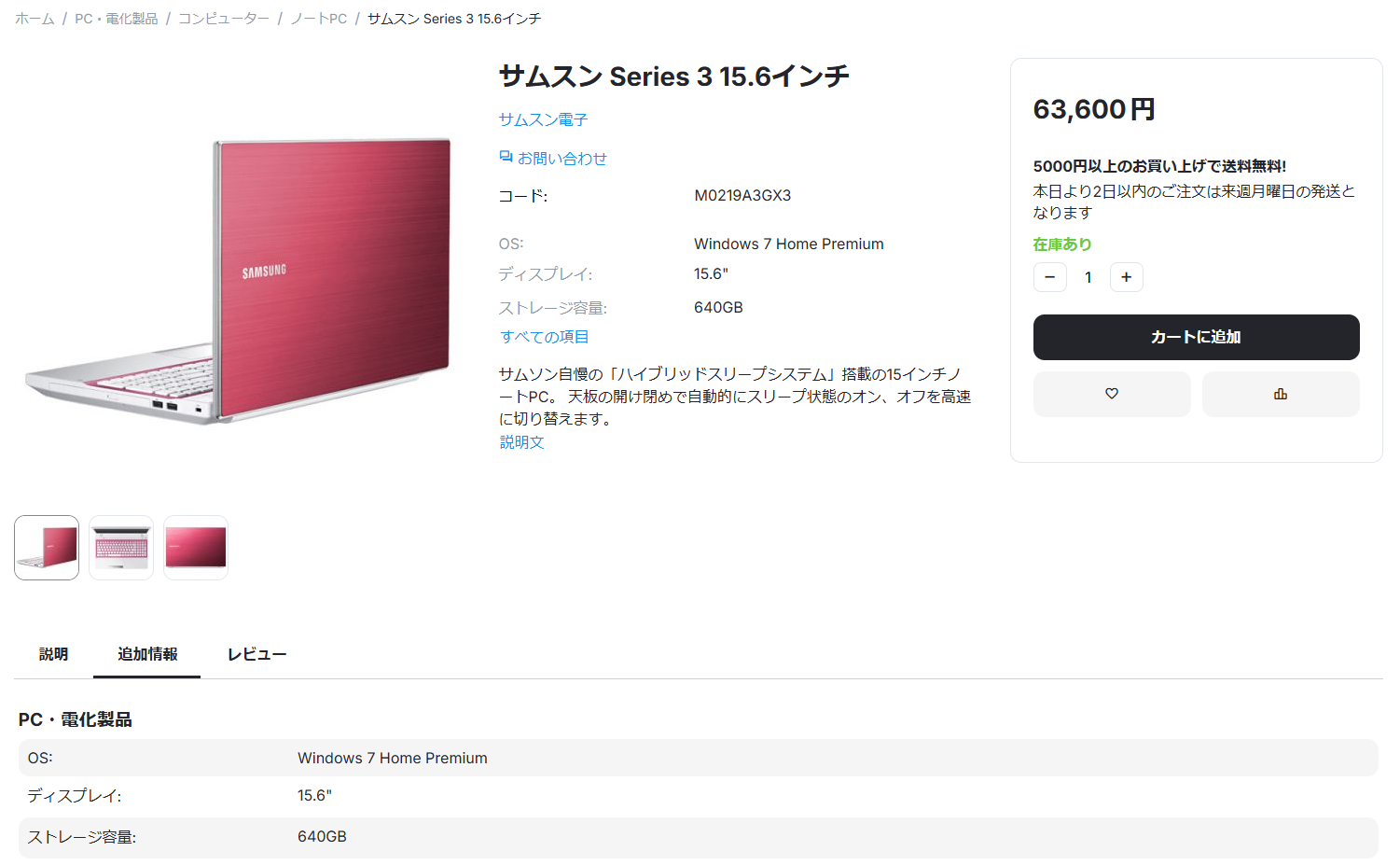Select the first laptop thumbnail
The height and width of the screenshot is (865, 1400).
pyautogui.click(x=47, y=548)
